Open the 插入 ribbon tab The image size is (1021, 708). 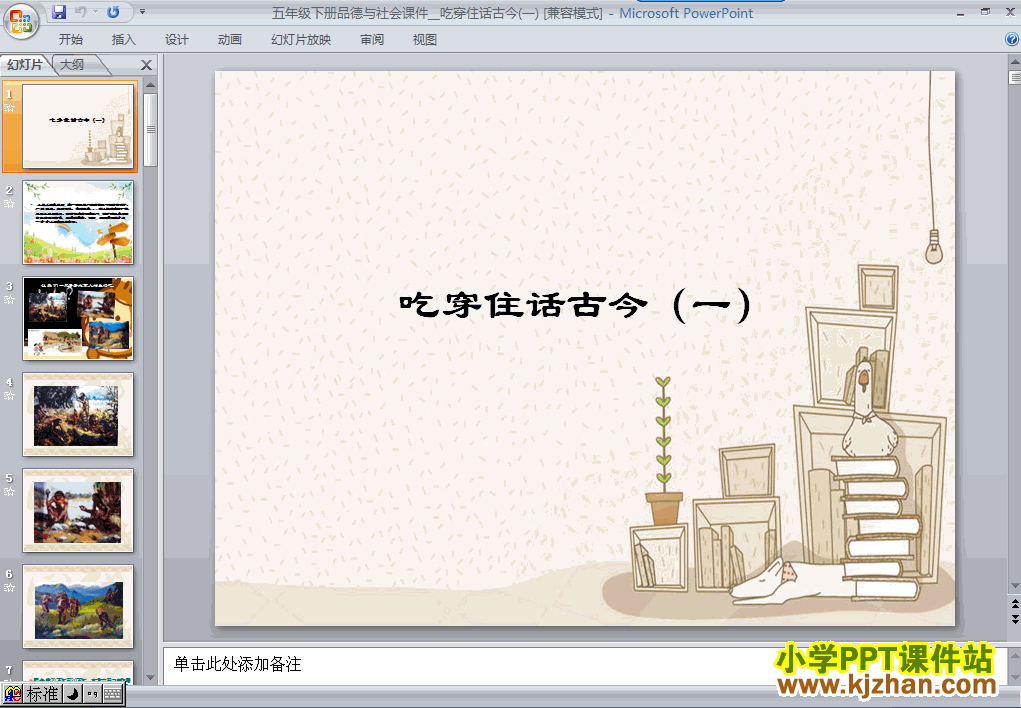pos(124,40)
